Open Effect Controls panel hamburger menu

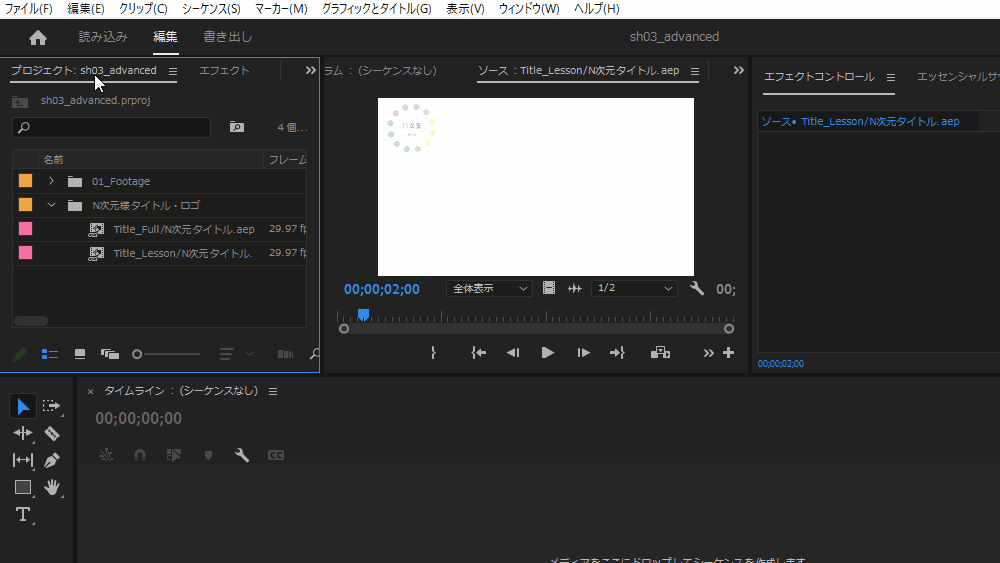pyautogui.click(x=891, y=77)
